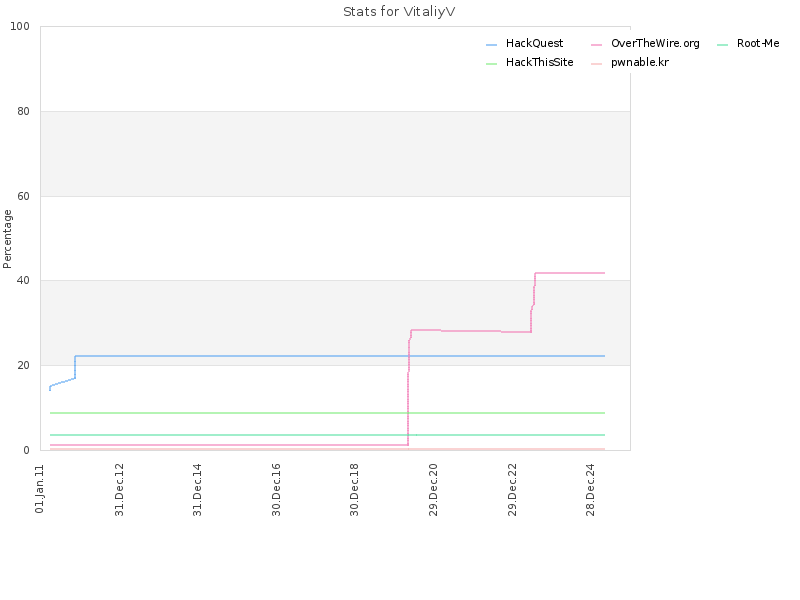Click the pwnable.kr legend label

coord(640,62)
